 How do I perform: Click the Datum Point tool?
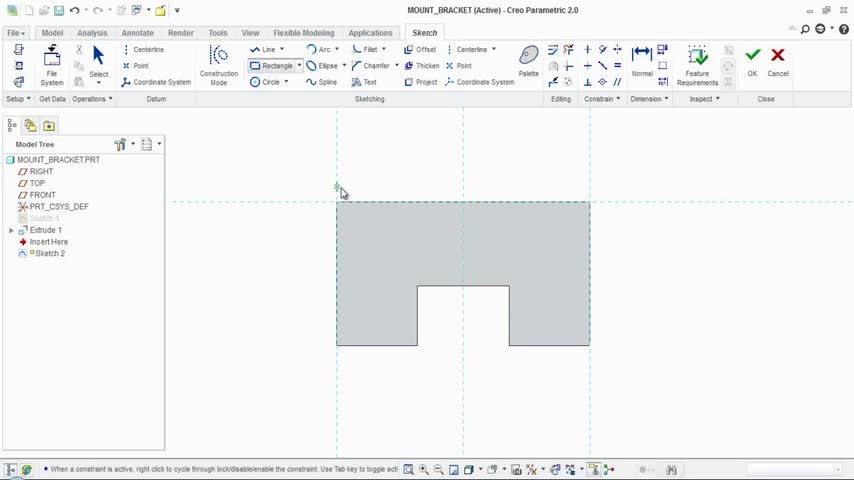coord(136,66)
